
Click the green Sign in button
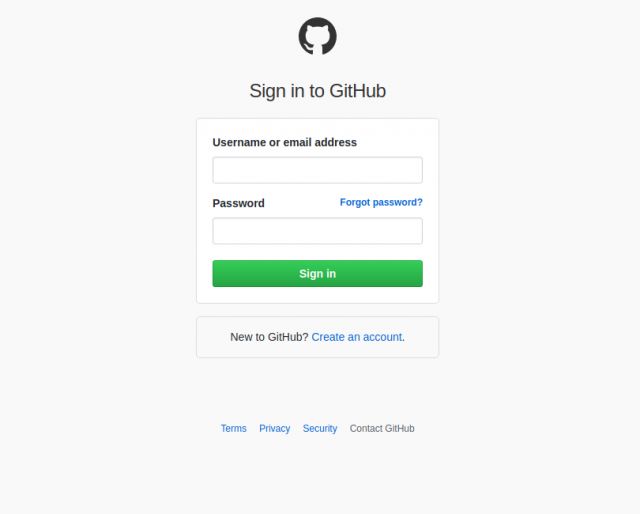(318, 274)
